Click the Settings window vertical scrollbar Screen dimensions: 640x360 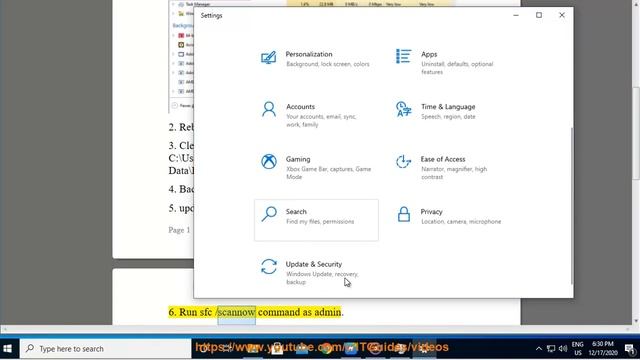571,206
